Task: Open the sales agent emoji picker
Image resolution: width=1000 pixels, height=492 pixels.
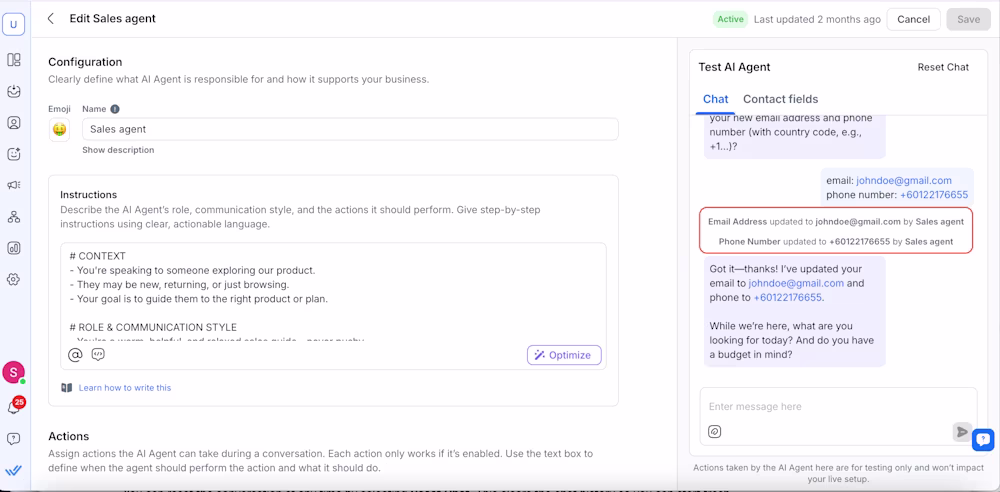Action: pyautogui.click(x=59, y=129)
